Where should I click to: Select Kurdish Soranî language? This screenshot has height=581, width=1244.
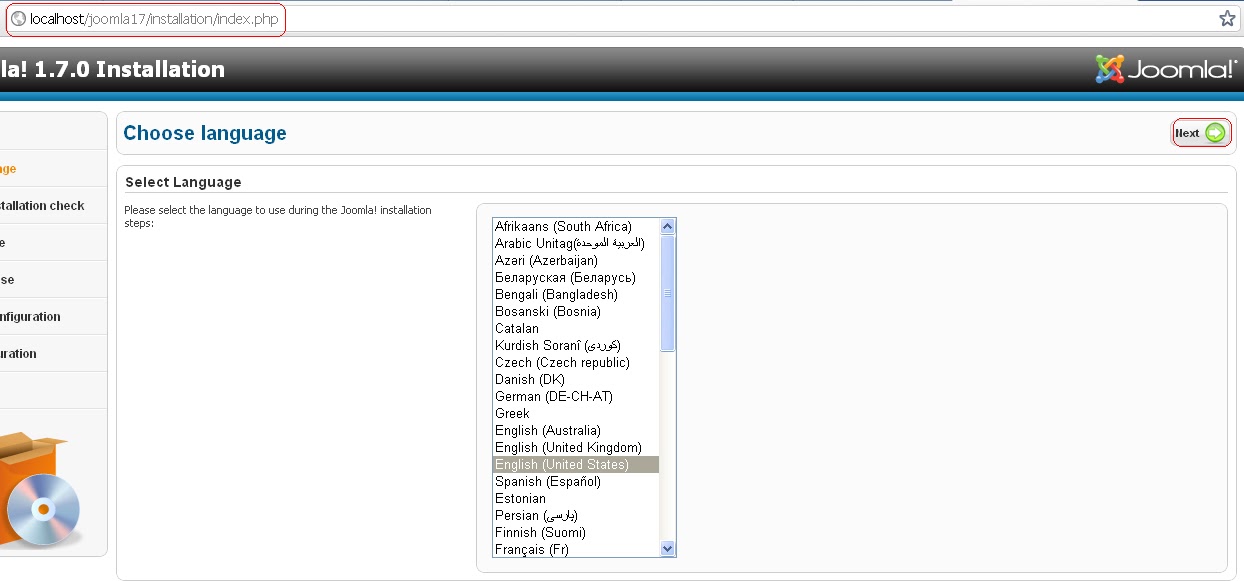tap(576, 346)
